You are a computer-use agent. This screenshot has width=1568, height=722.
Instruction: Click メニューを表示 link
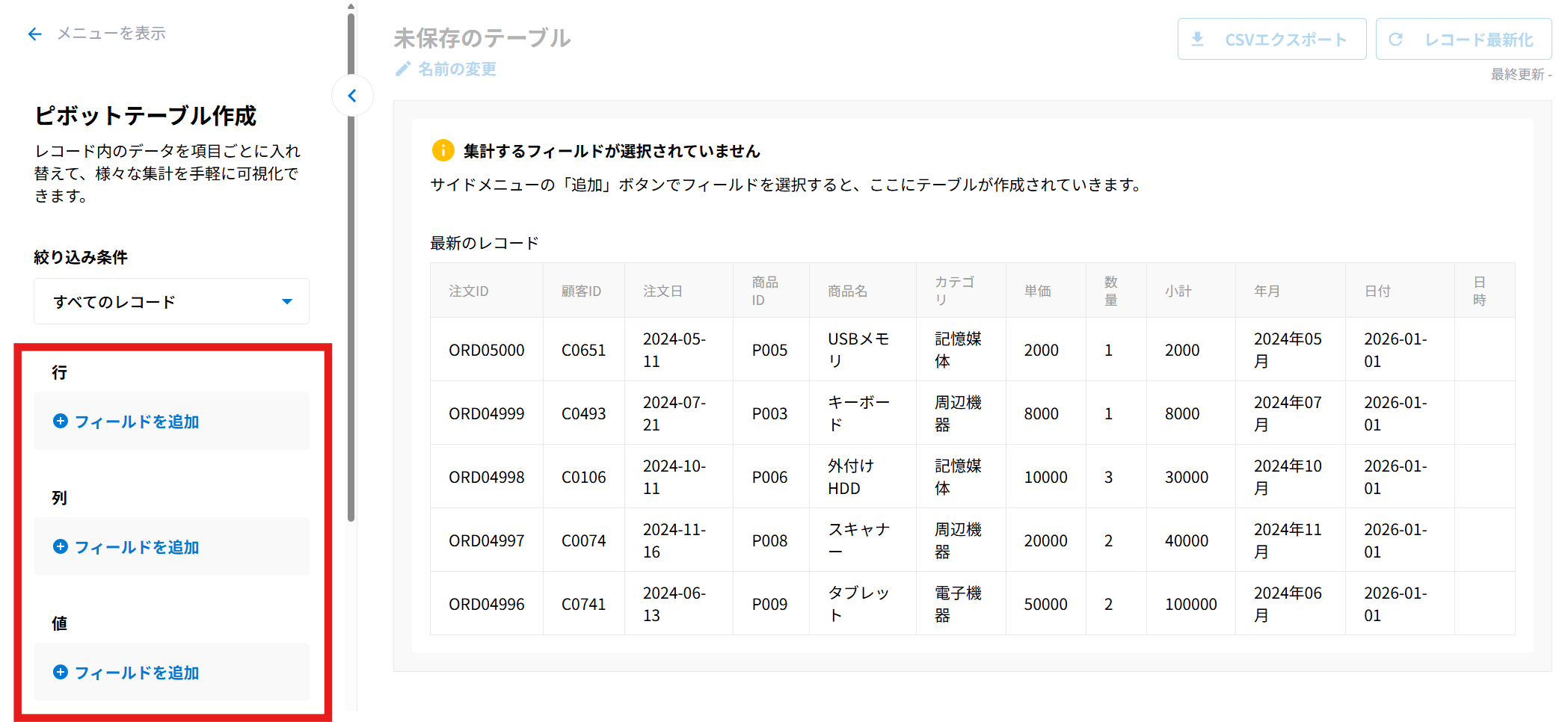point(111,34)
